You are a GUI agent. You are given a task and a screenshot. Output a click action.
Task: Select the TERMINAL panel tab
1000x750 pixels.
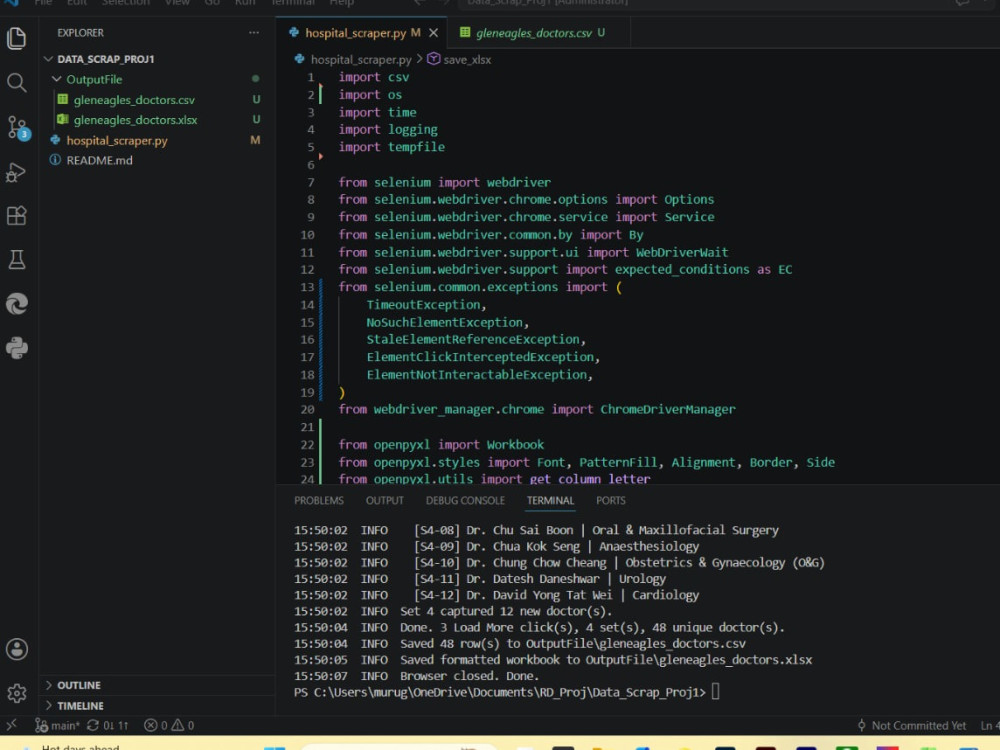(550, 501)
